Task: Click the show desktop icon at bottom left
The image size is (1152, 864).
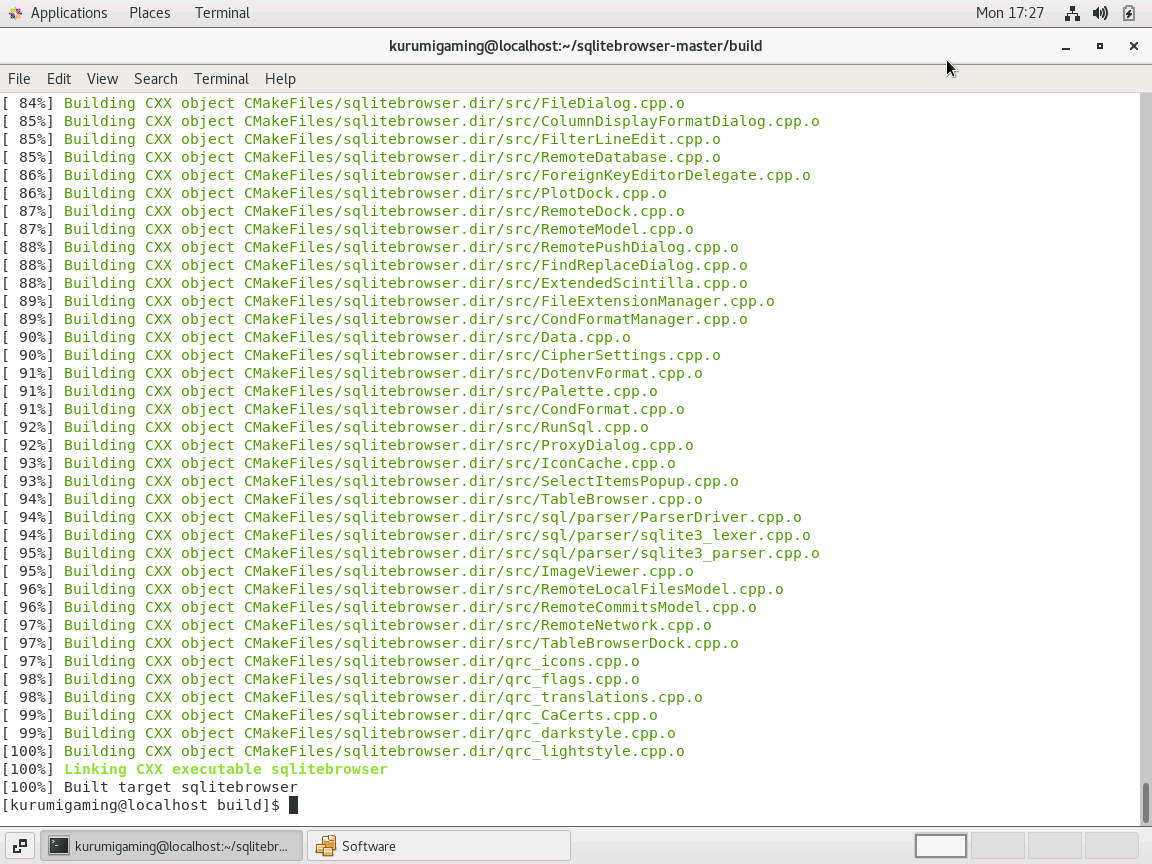Action: pyautogui.click(x=18, y=845)
